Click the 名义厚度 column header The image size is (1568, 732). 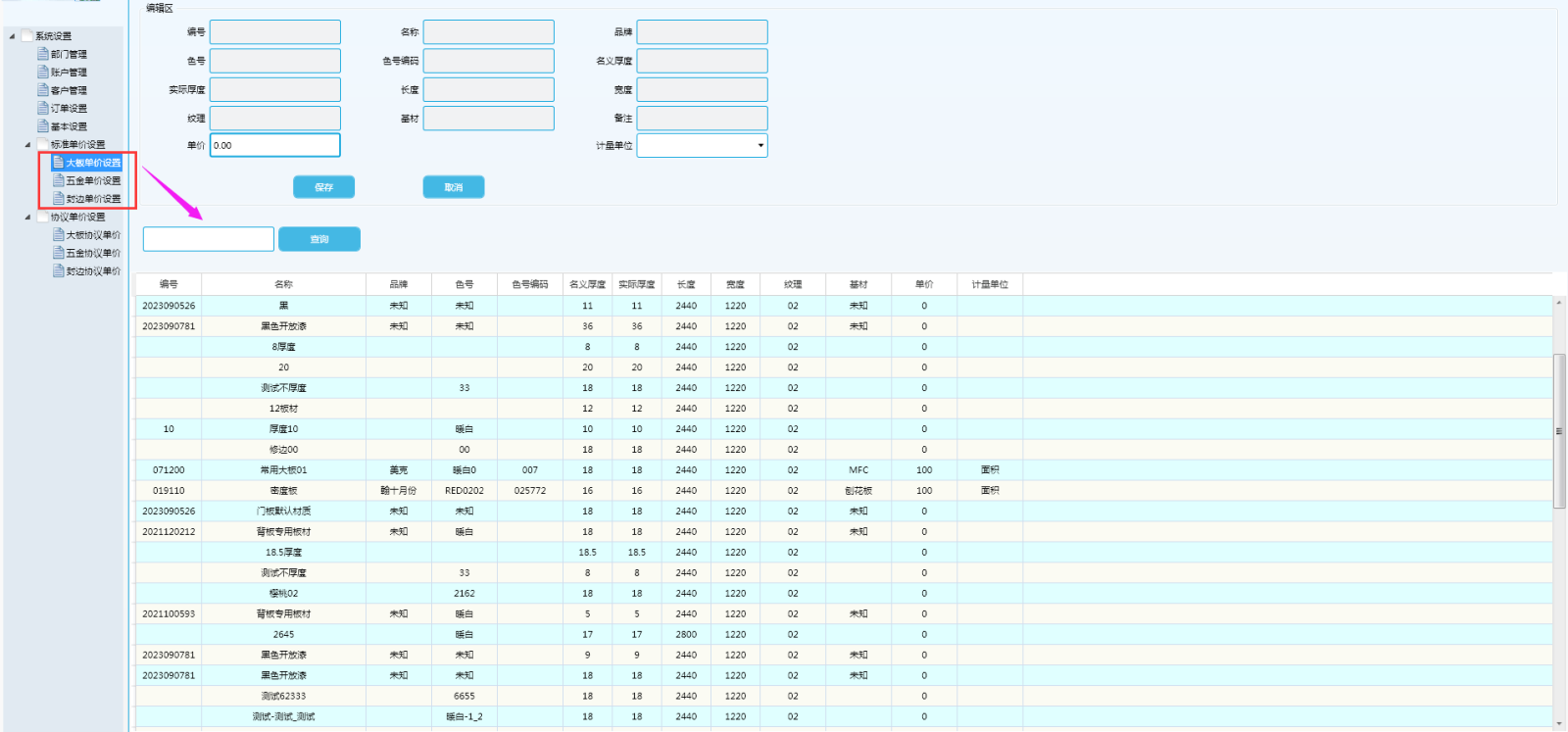point(588,284)
